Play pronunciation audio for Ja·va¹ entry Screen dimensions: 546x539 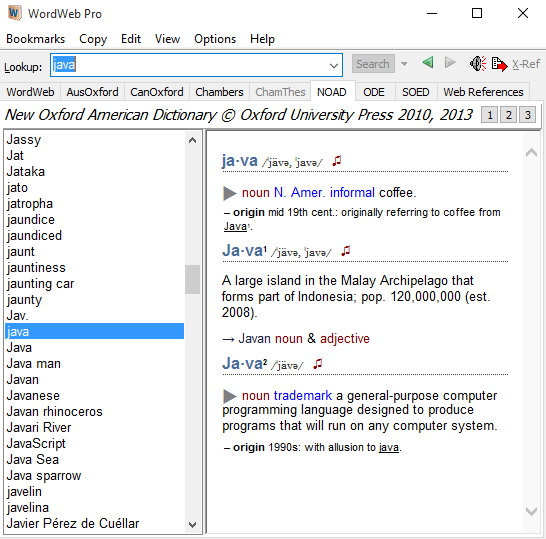point(345,251)
